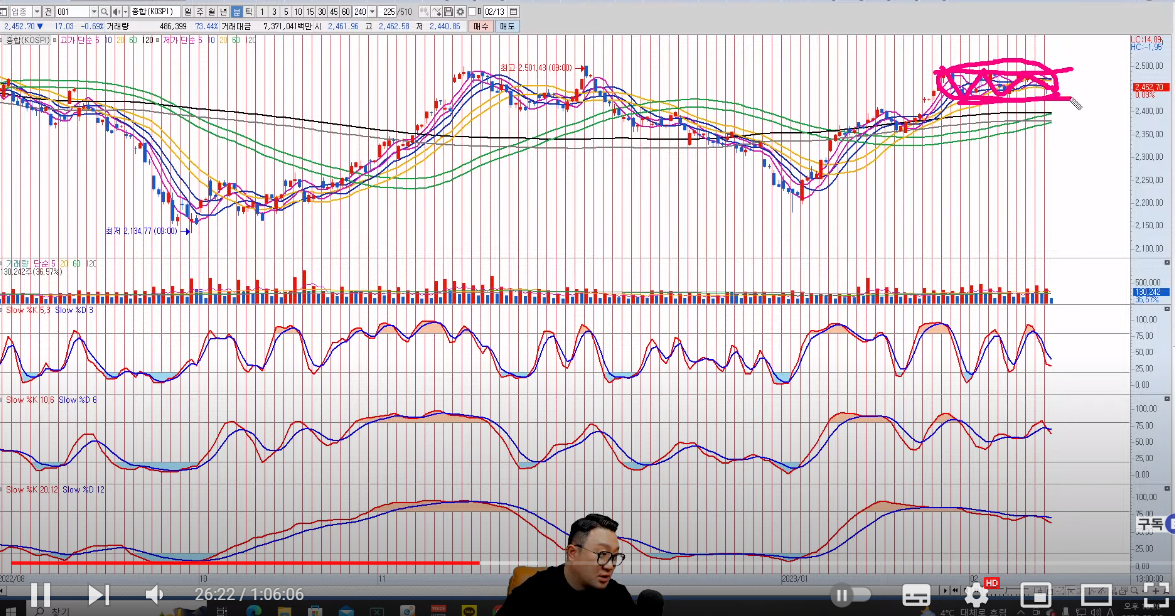
Task: Switch to miniplayer mode
Action: [x=1036, y=595]
